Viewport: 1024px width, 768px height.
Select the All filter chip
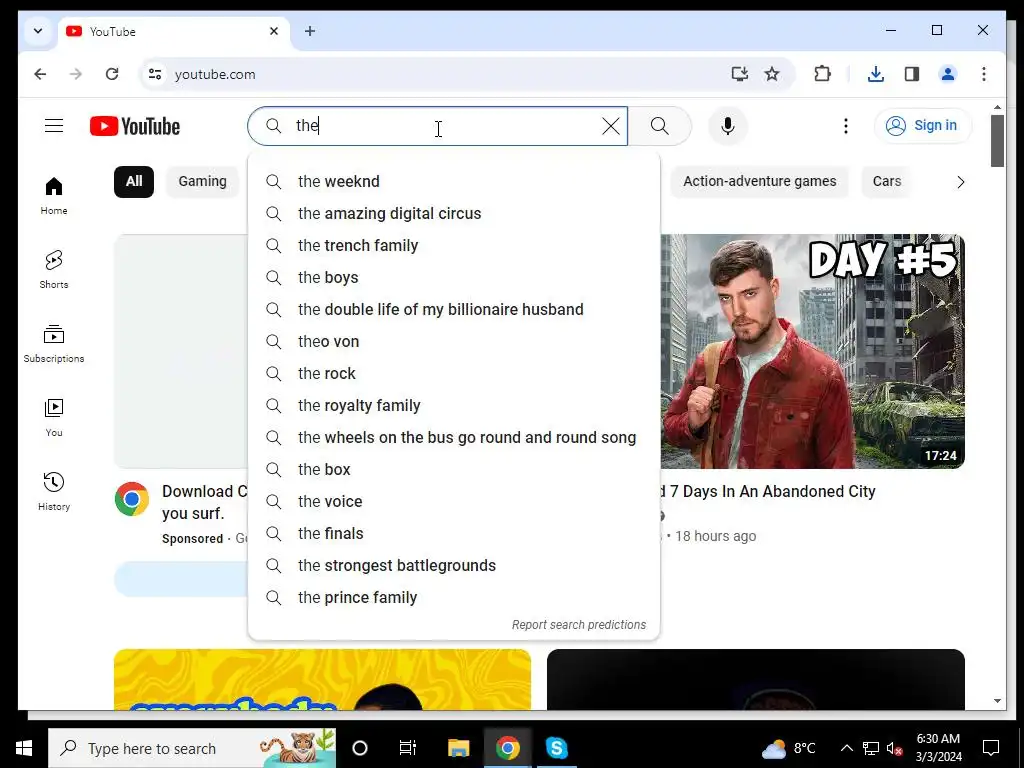pos(134,182)
